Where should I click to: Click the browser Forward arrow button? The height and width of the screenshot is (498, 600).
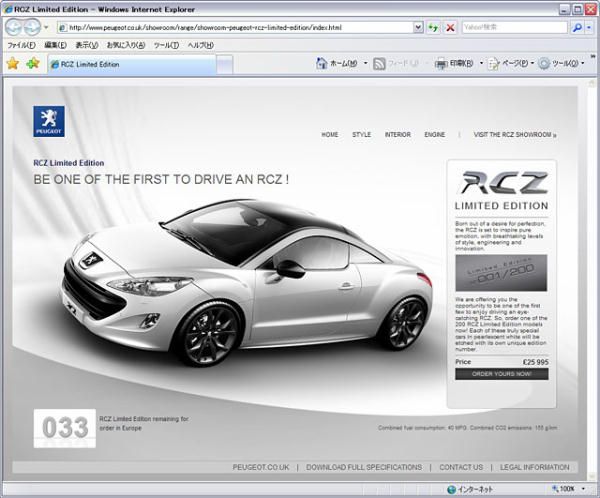[x=32, y=27]
